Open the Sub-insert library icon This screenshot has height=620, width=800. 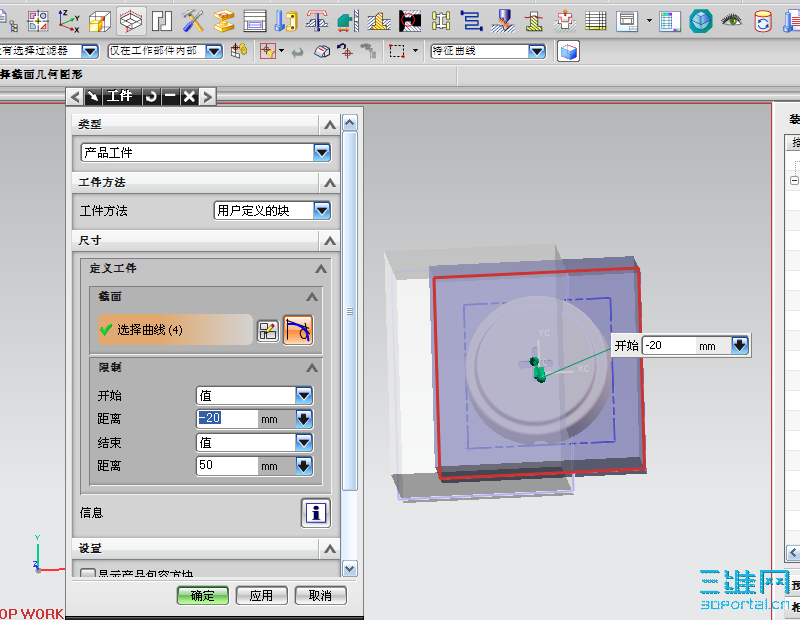tap(379, 21)
